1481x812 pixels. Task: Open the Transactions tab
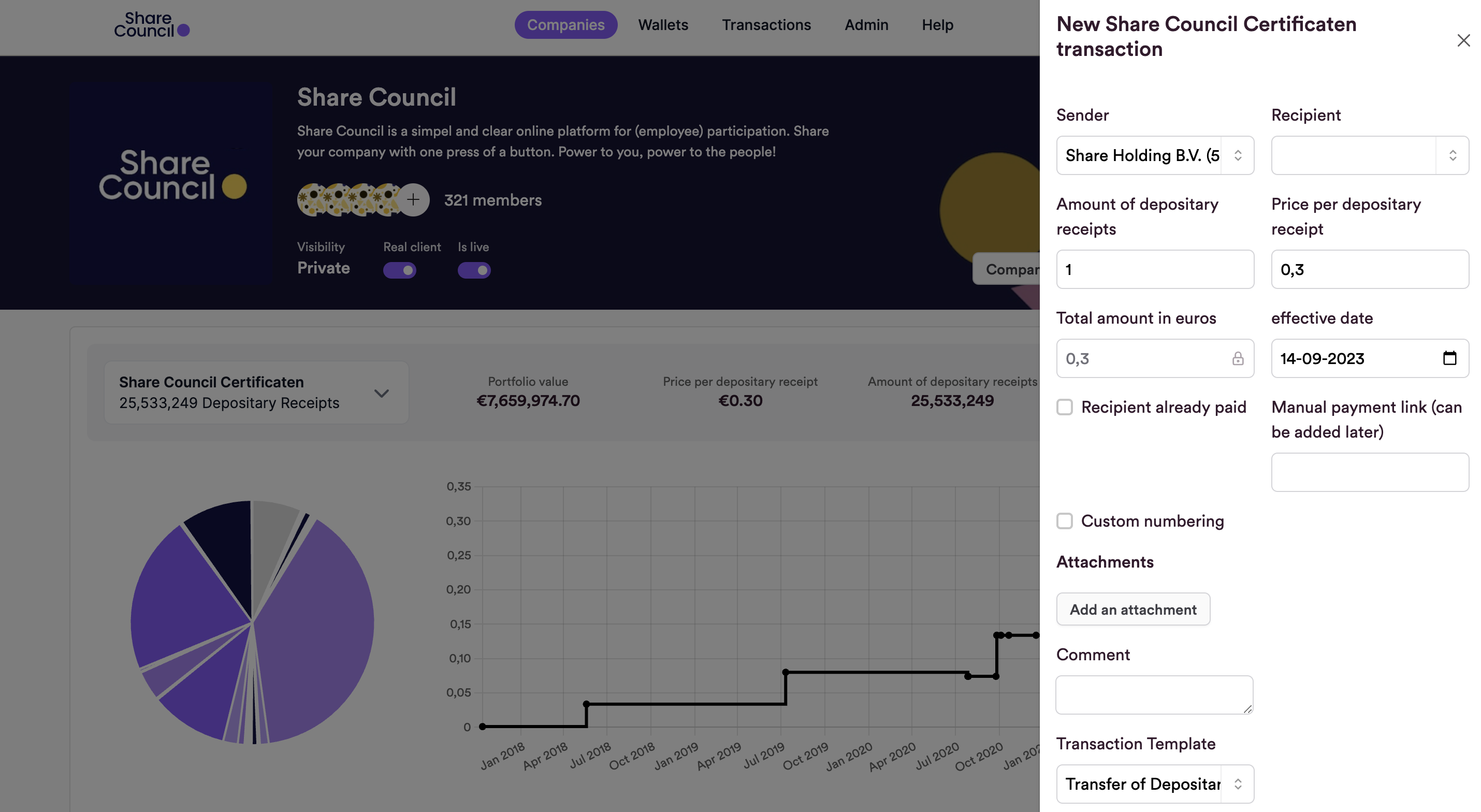point(766,25)
